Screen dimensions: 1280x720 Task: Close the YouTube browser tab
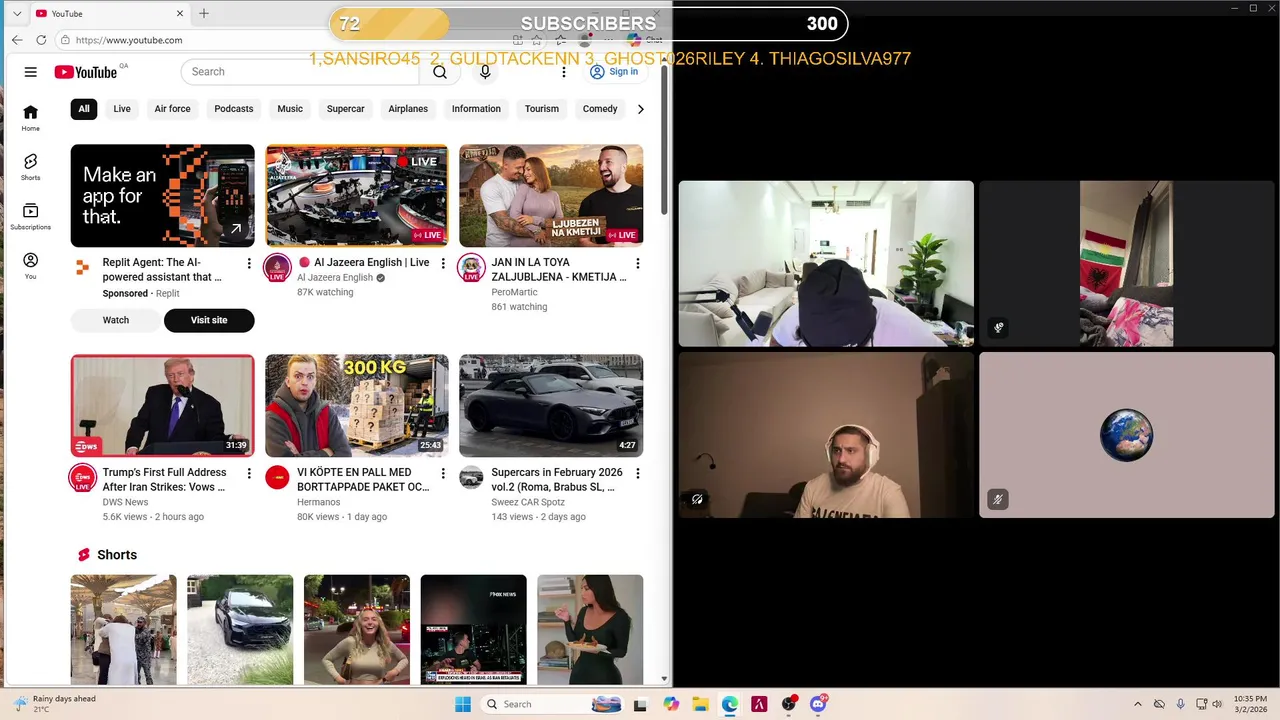[180, 13]
